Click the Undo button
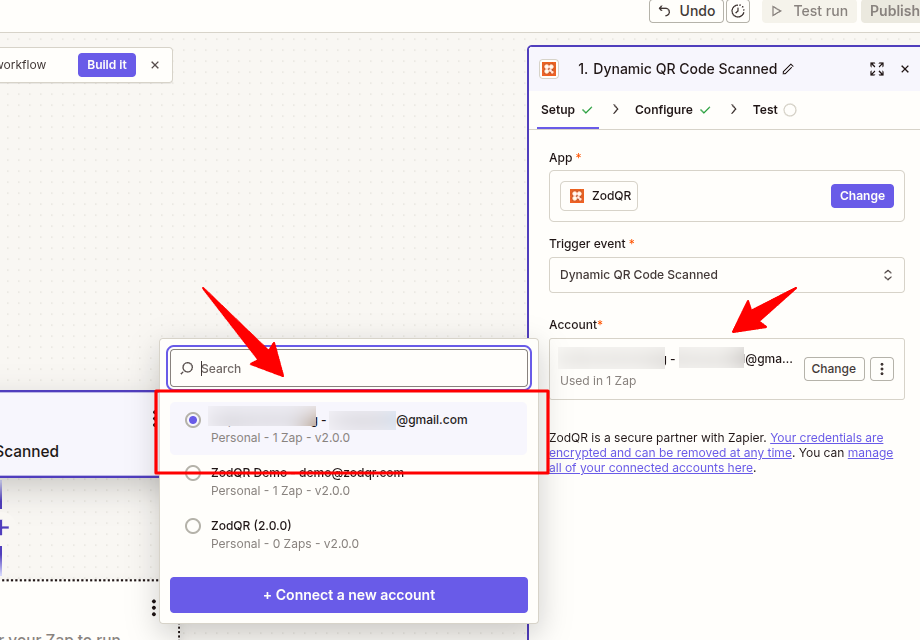The width and height of the screenshot is (920, 640). tap(686, 11)
